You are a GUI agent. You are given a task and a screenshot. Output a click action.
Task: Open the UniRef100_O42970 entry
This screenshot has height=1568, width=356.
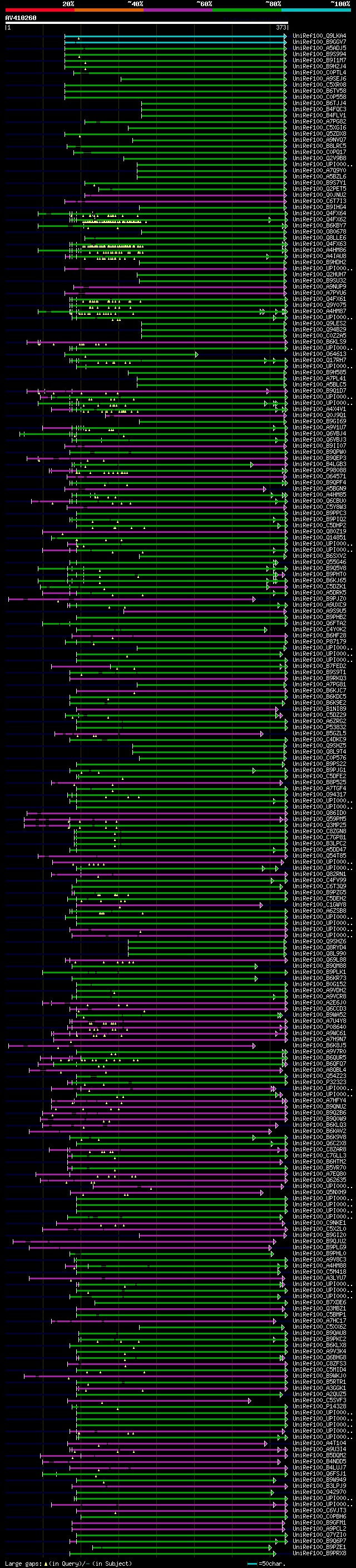319,1492
